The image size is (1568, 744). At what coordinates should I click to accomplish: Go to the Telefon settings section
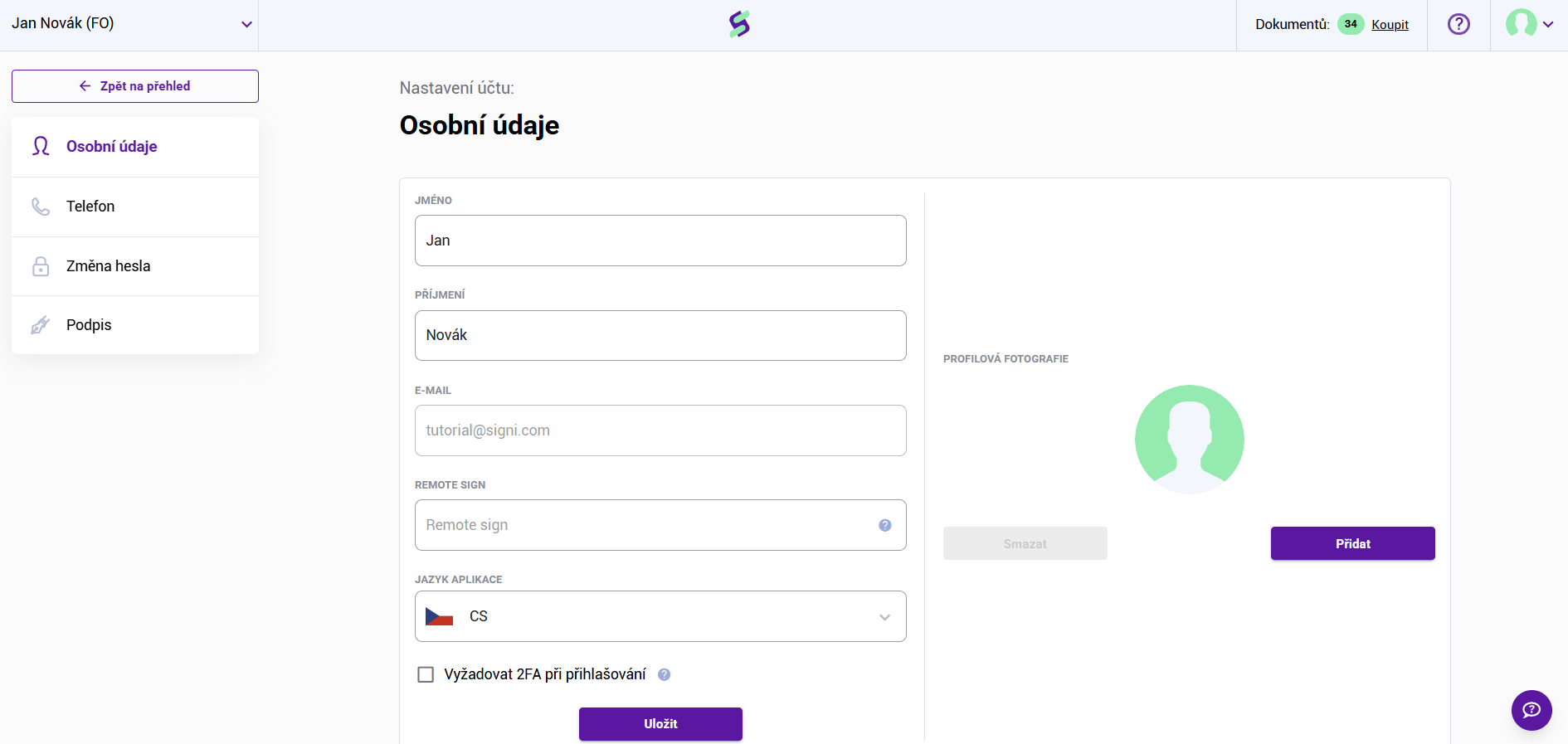coord(135,207)
